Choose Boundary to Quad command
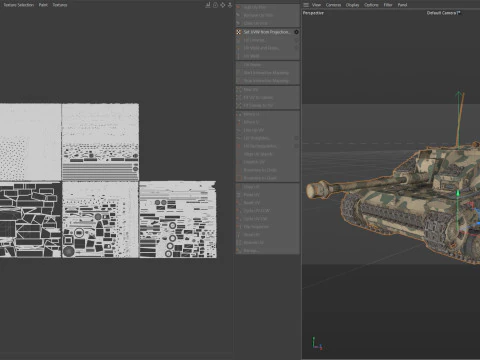Screen dimensions: 480x360 [267, 178]
